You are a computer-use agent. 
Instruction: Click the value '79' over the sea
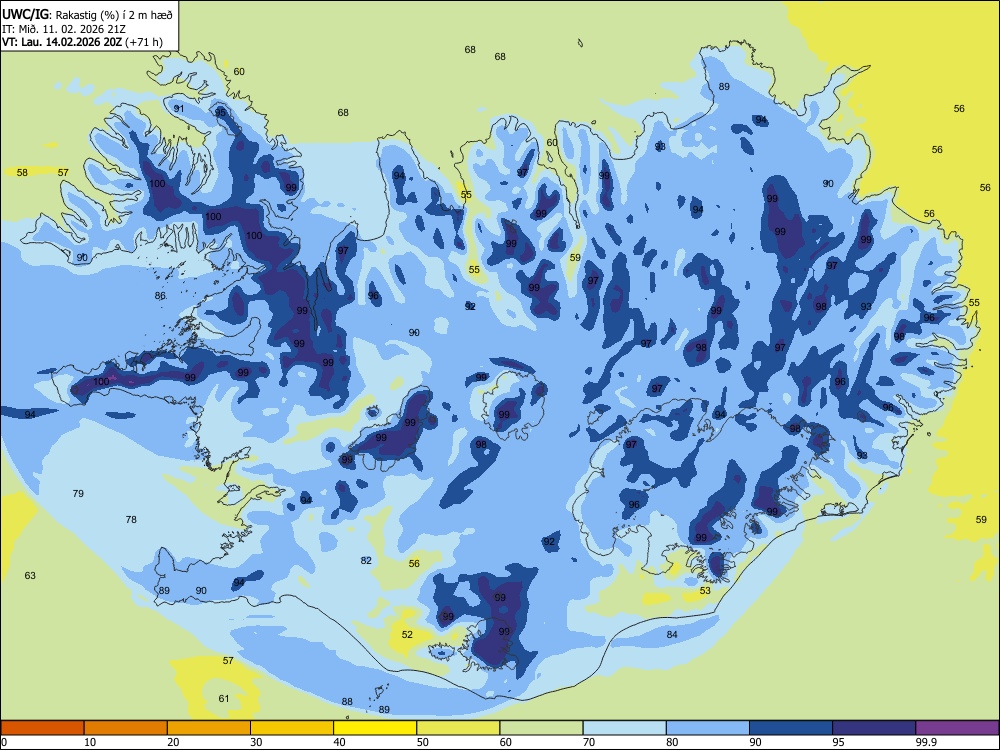[78, 494]
